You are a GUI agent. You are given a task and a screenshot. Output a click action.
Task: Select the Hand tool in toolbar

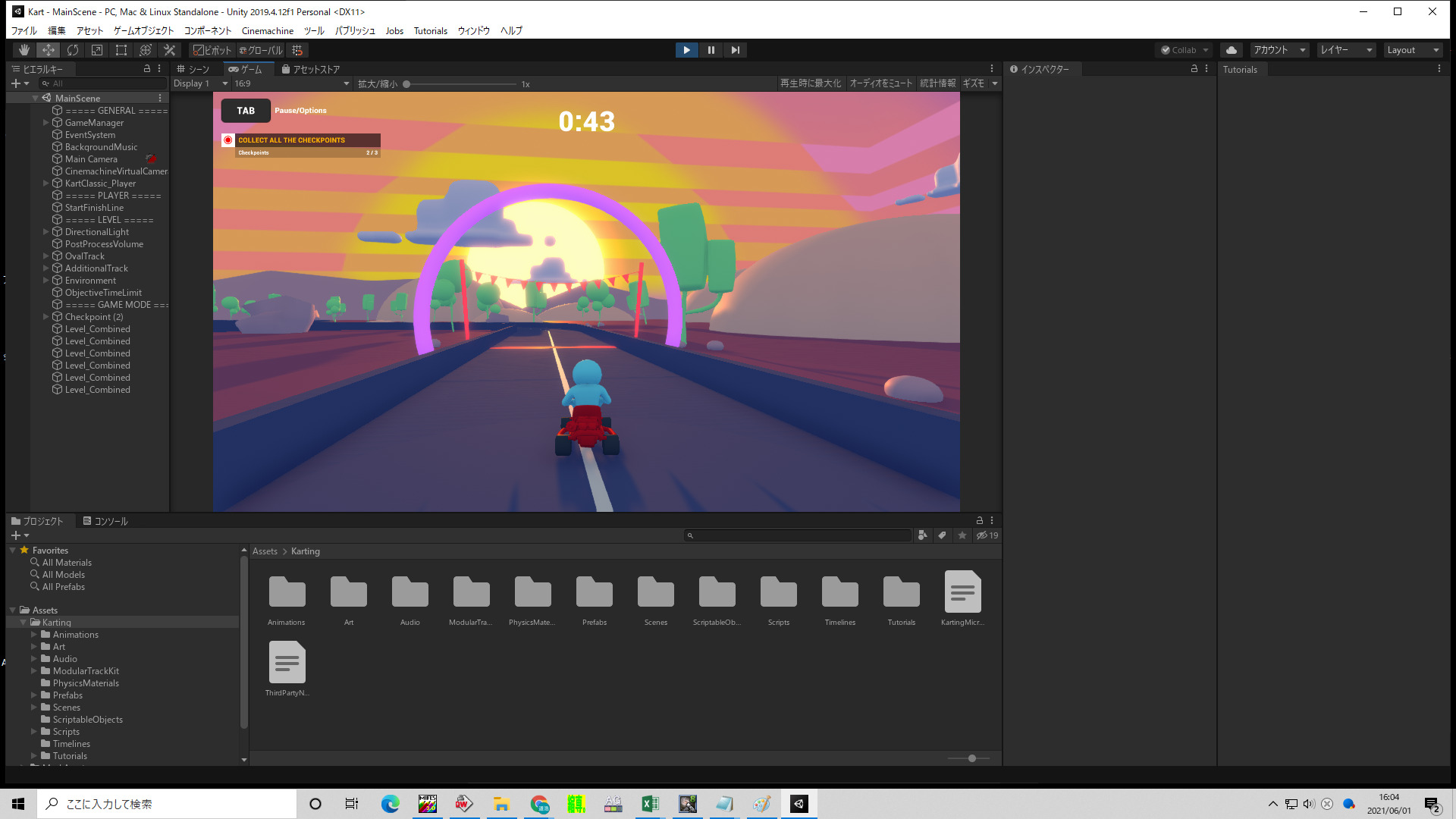point(24,50)
